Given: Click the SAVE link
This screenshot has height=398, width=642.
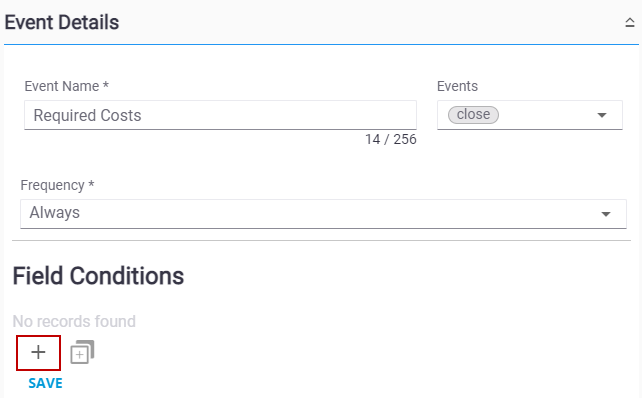Looking at the screenshot, I should pos(45,383).
